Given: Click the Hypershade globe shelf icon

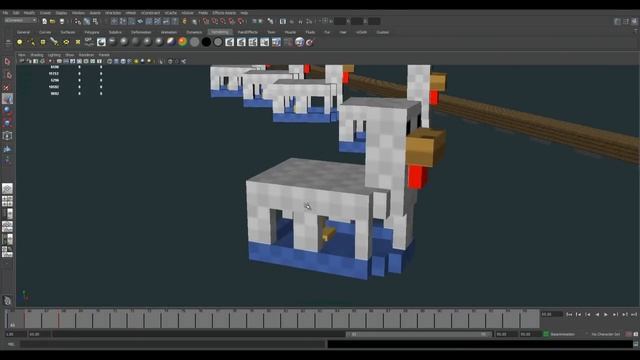Looking at the screenshot, I should click(300, 42).
